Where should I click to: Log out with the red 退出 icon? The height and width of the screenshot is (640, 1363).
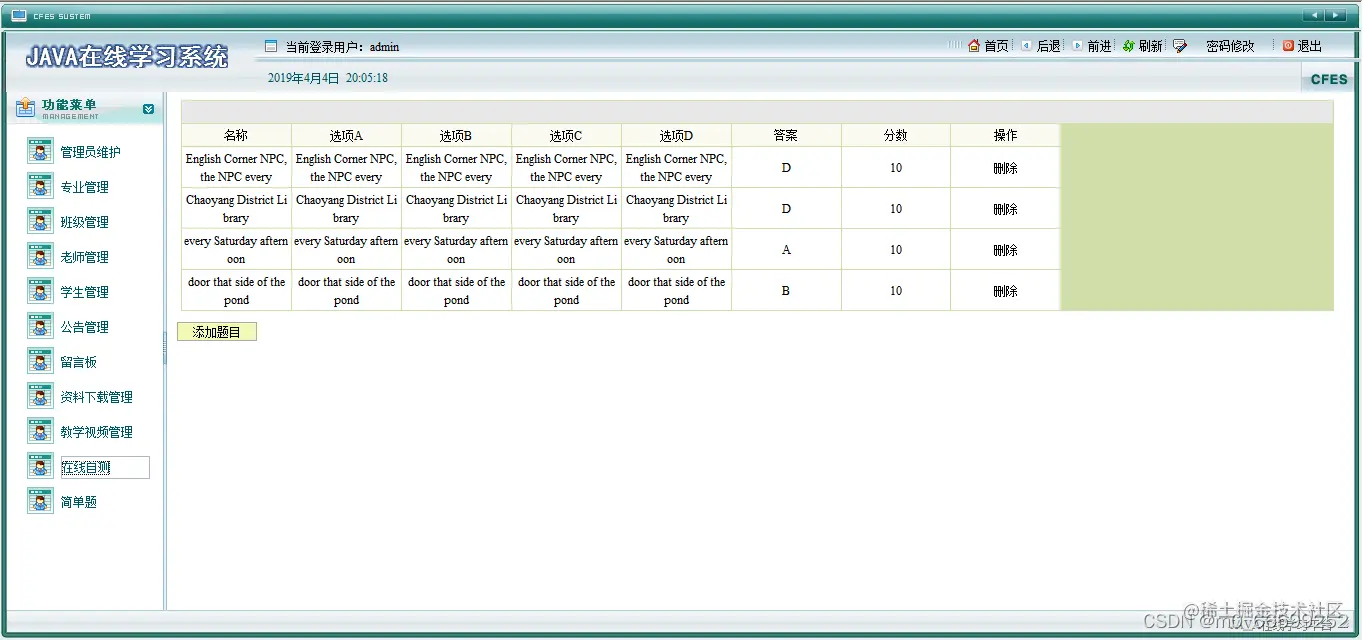[x=1288, y=46]
